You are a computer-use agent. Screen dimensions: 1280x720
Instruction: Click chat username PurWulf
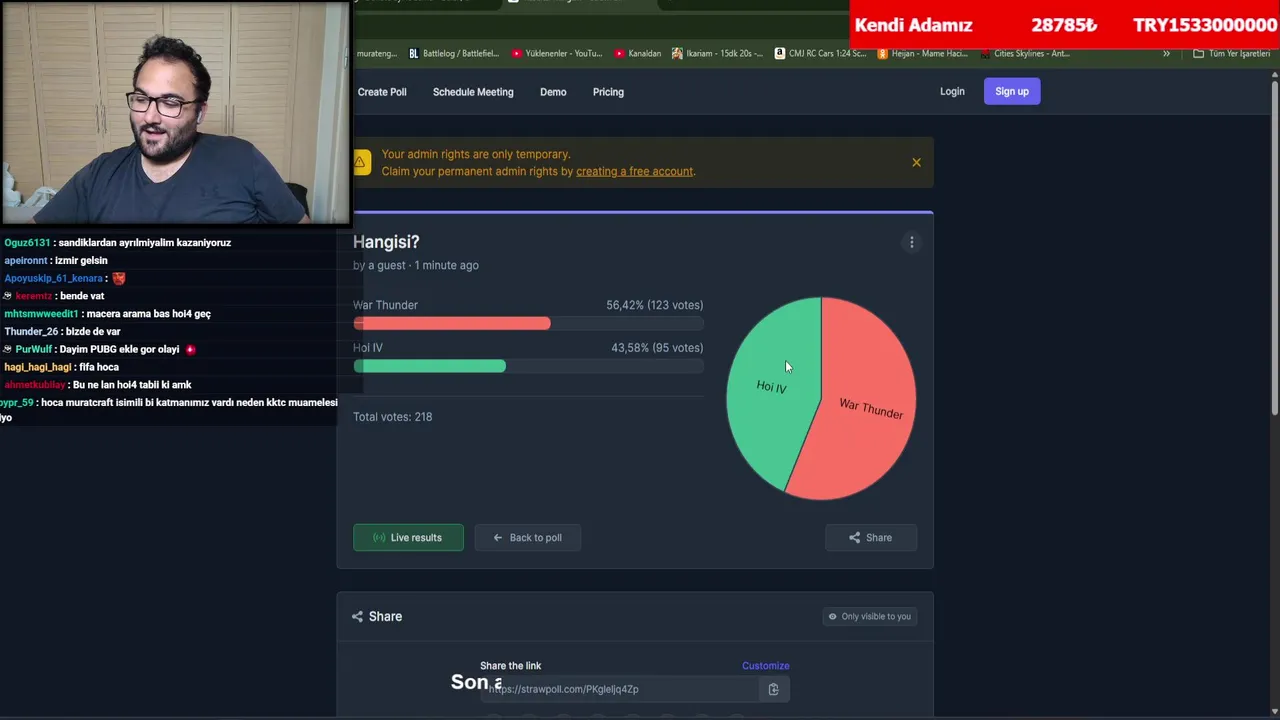[34, 349]
